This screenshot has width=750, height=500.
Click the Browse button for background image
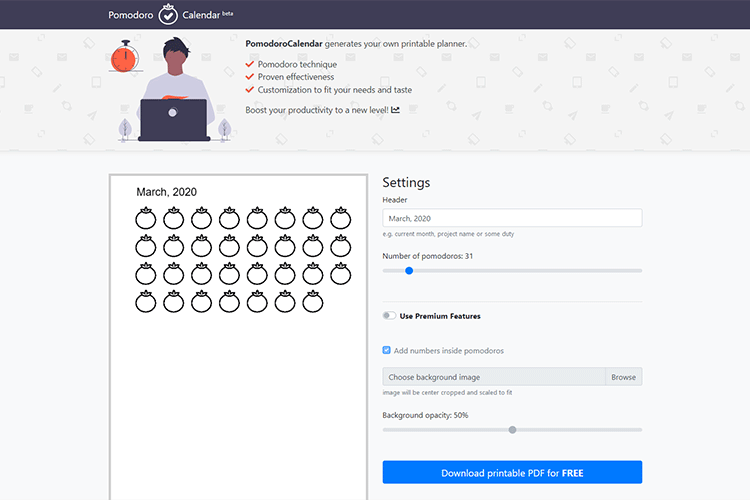pos(623,377)
